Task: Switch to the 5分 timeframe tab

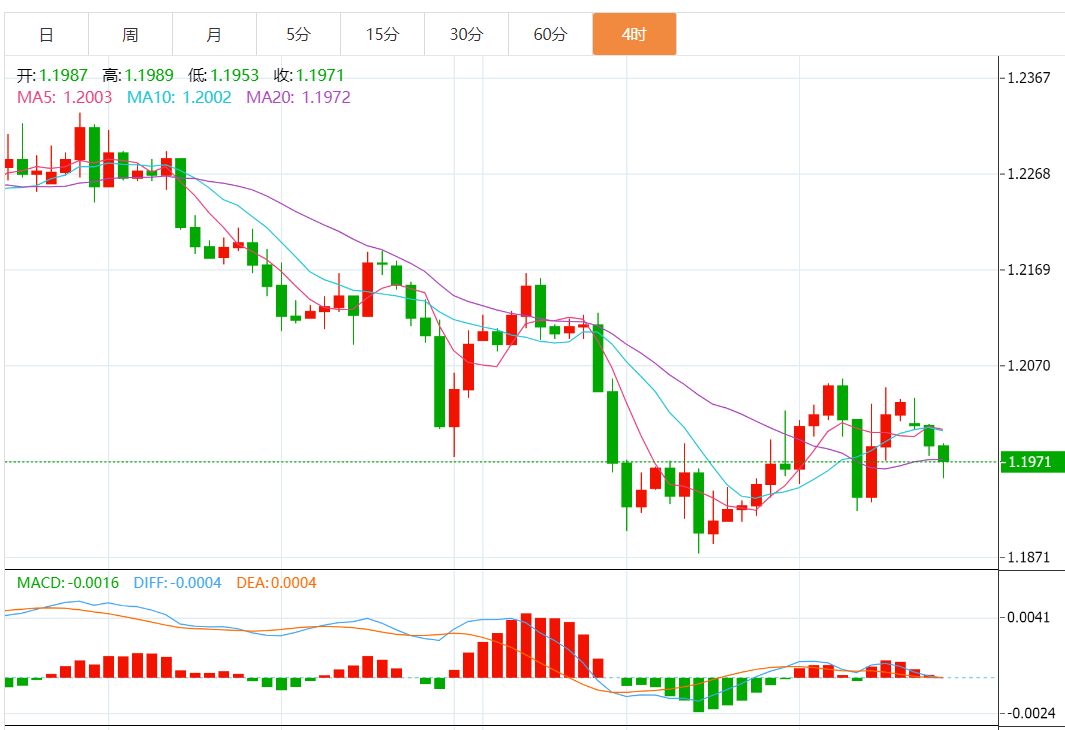Action: [298, 34]
